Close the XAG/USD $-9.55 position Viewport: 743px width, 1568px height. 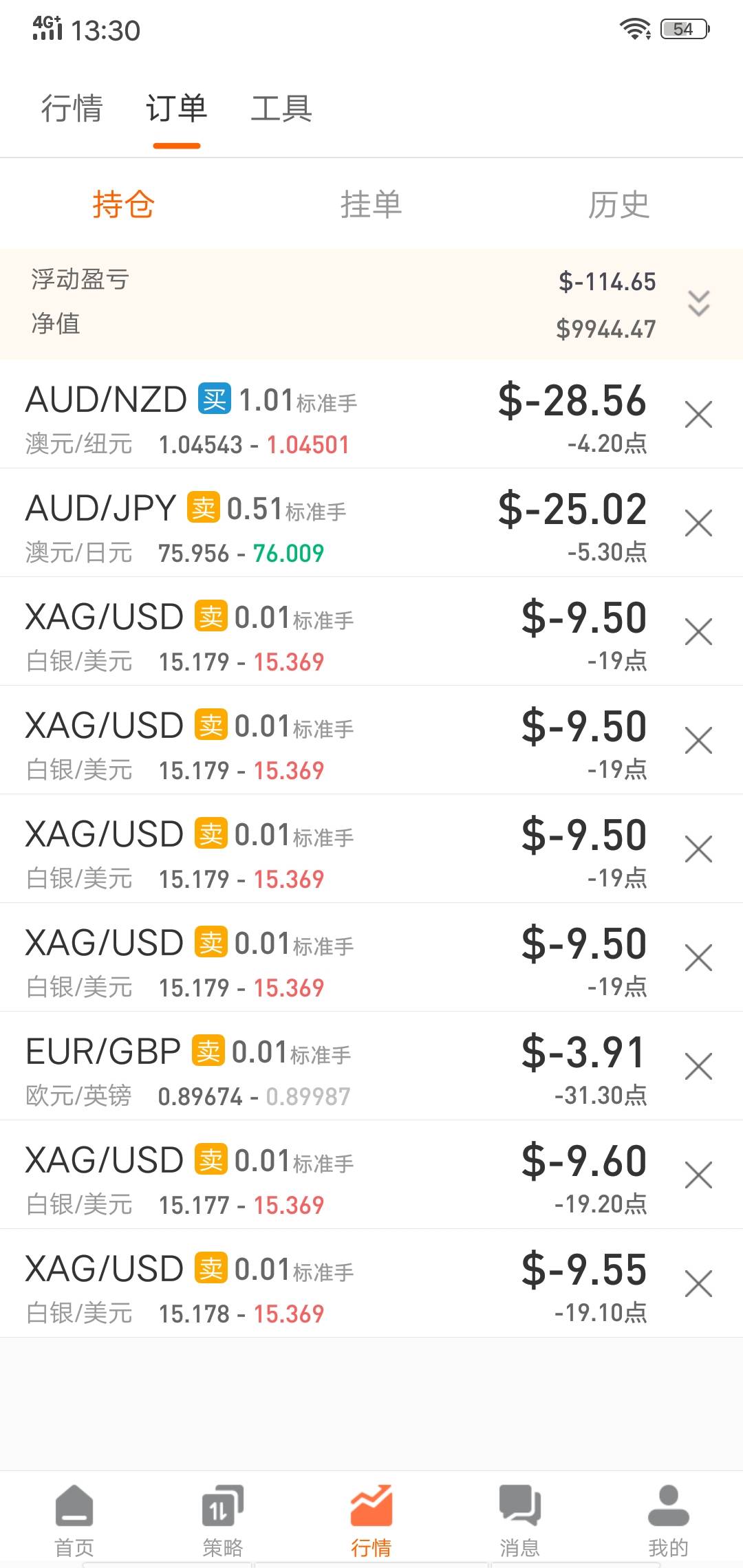point(698,1284)
